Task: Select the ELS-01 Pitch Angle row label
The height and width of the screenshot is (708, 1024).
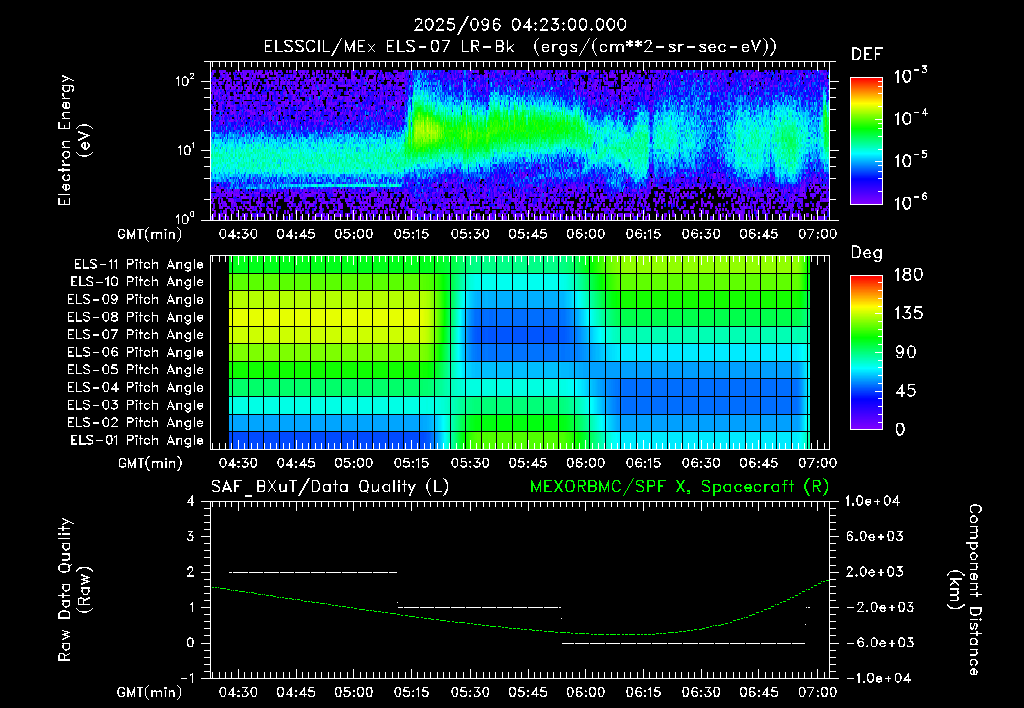Action: (x=137, y=440)
